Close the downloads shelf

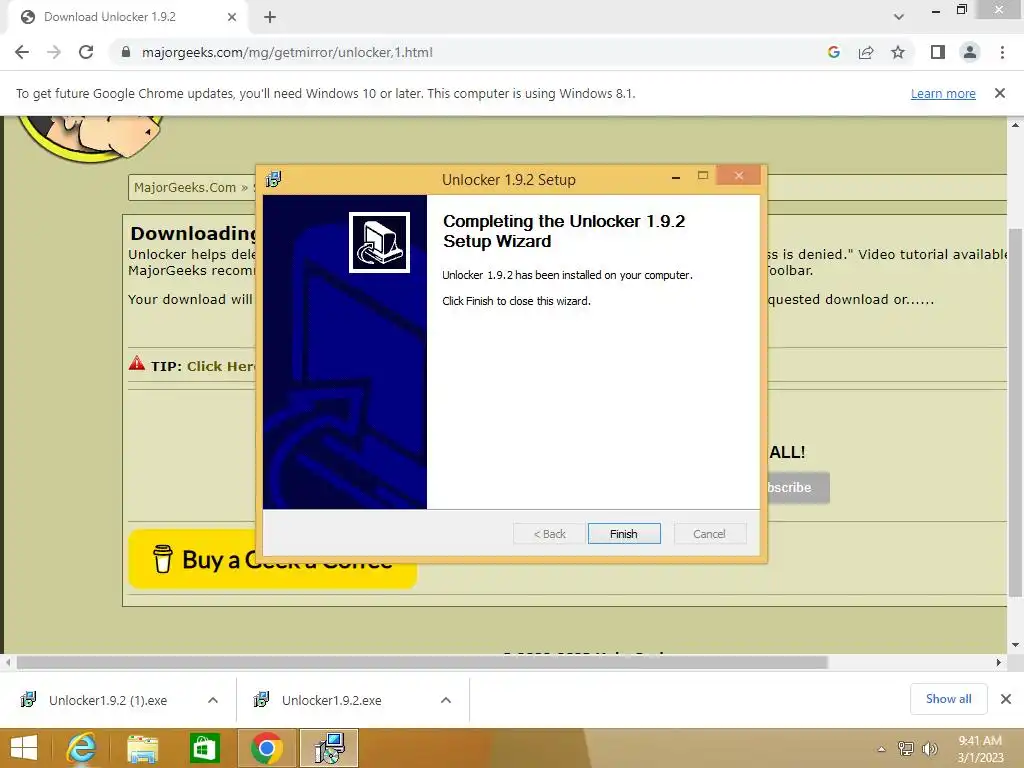click(1006, 699)
